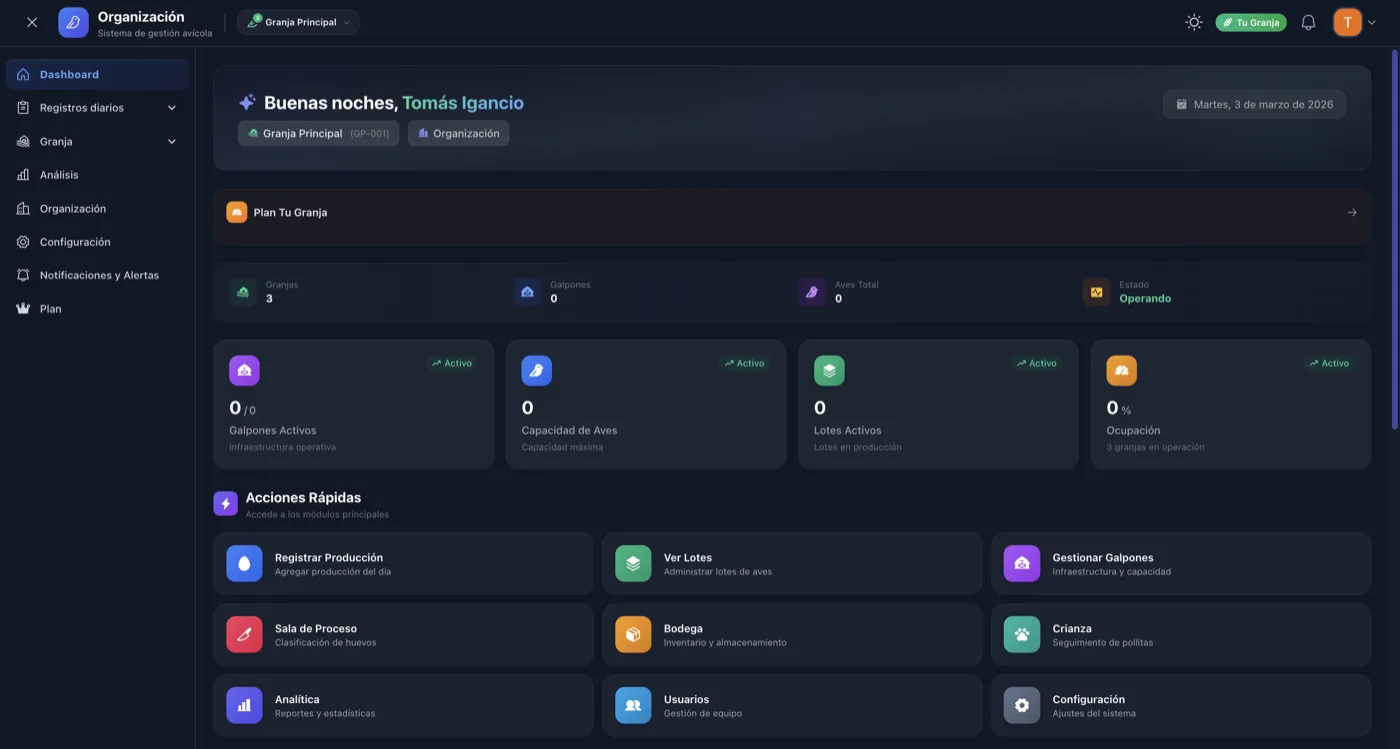Image resolution: width=1400 pixels, height=749 pixels.
Task: Click the Aves Total feather icon
Action: 812,292
